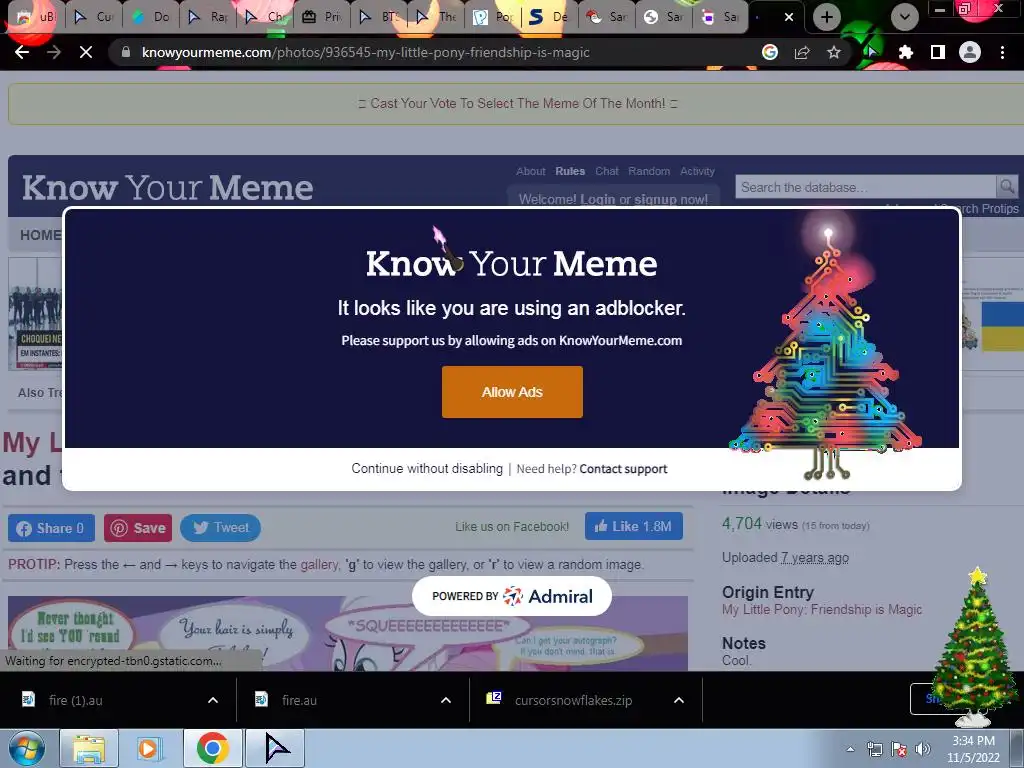Open the Rules navigation link
Screen dimensions: 1024x768
570,171
